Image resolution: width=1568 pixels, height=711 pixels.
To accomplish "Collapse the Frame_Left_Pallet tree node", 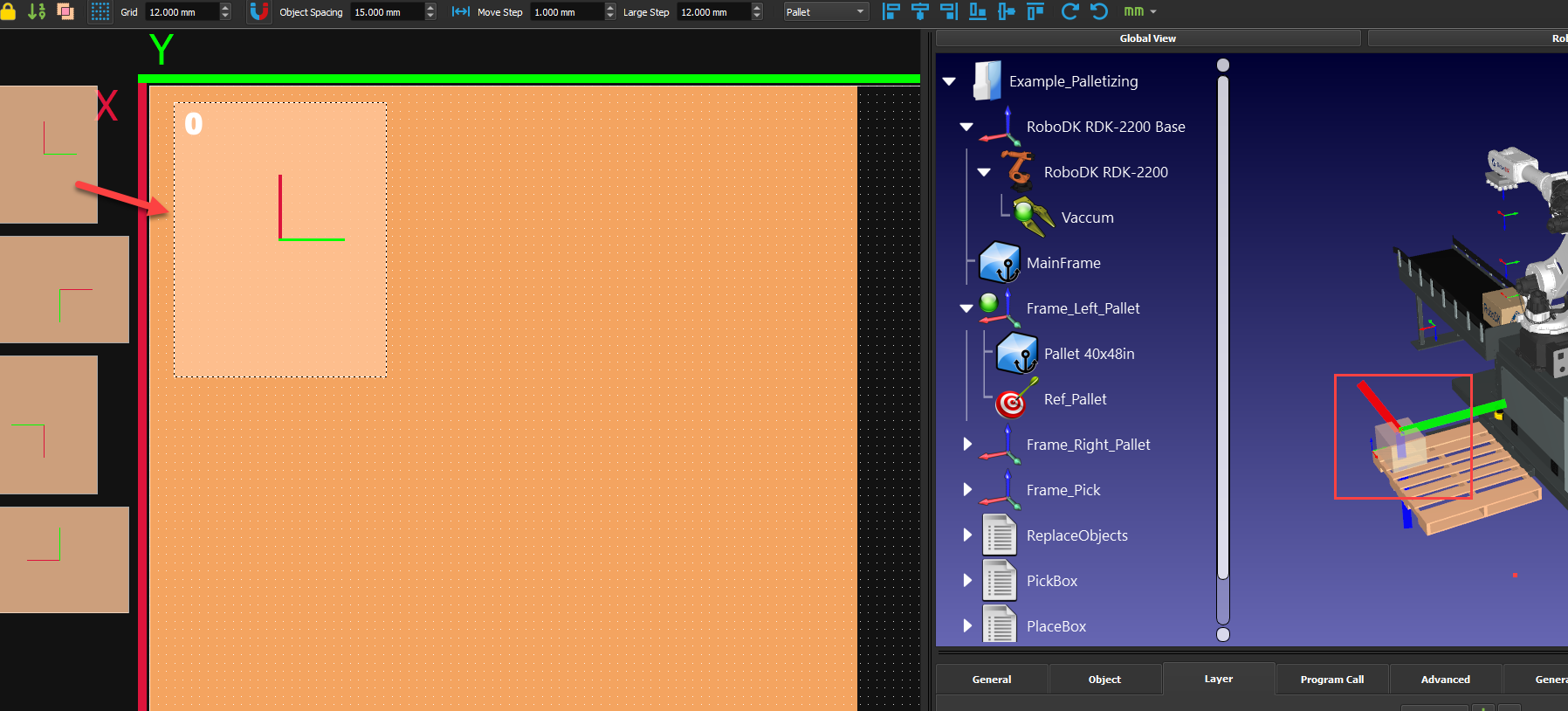I will [x=966, y=308].
